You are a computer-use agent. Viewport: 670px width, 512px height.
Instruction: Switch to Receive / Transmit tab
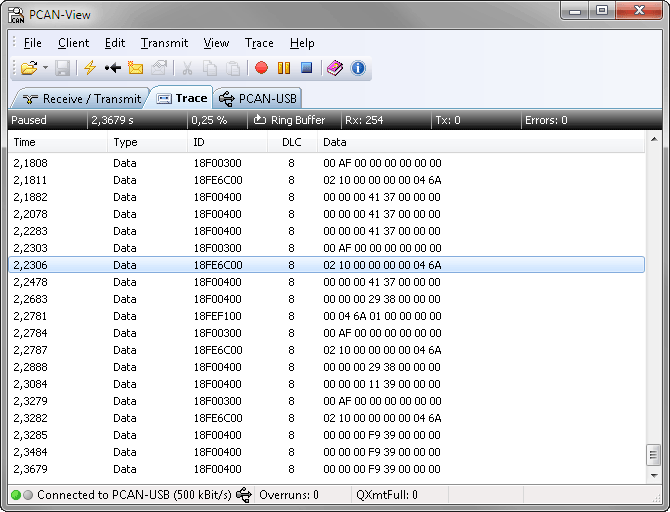81,99
